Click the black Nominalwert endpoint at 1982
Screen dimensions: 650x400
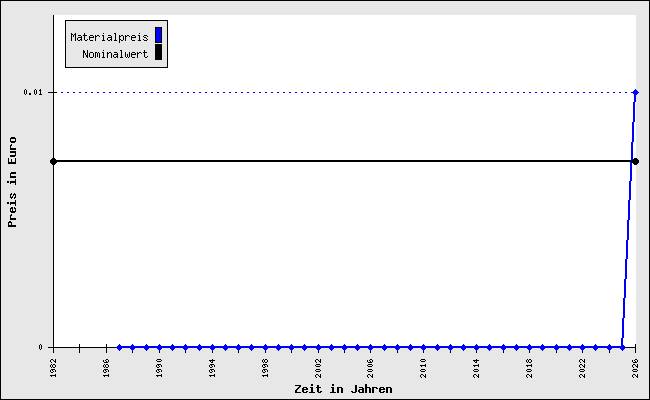tap(53, 161)
